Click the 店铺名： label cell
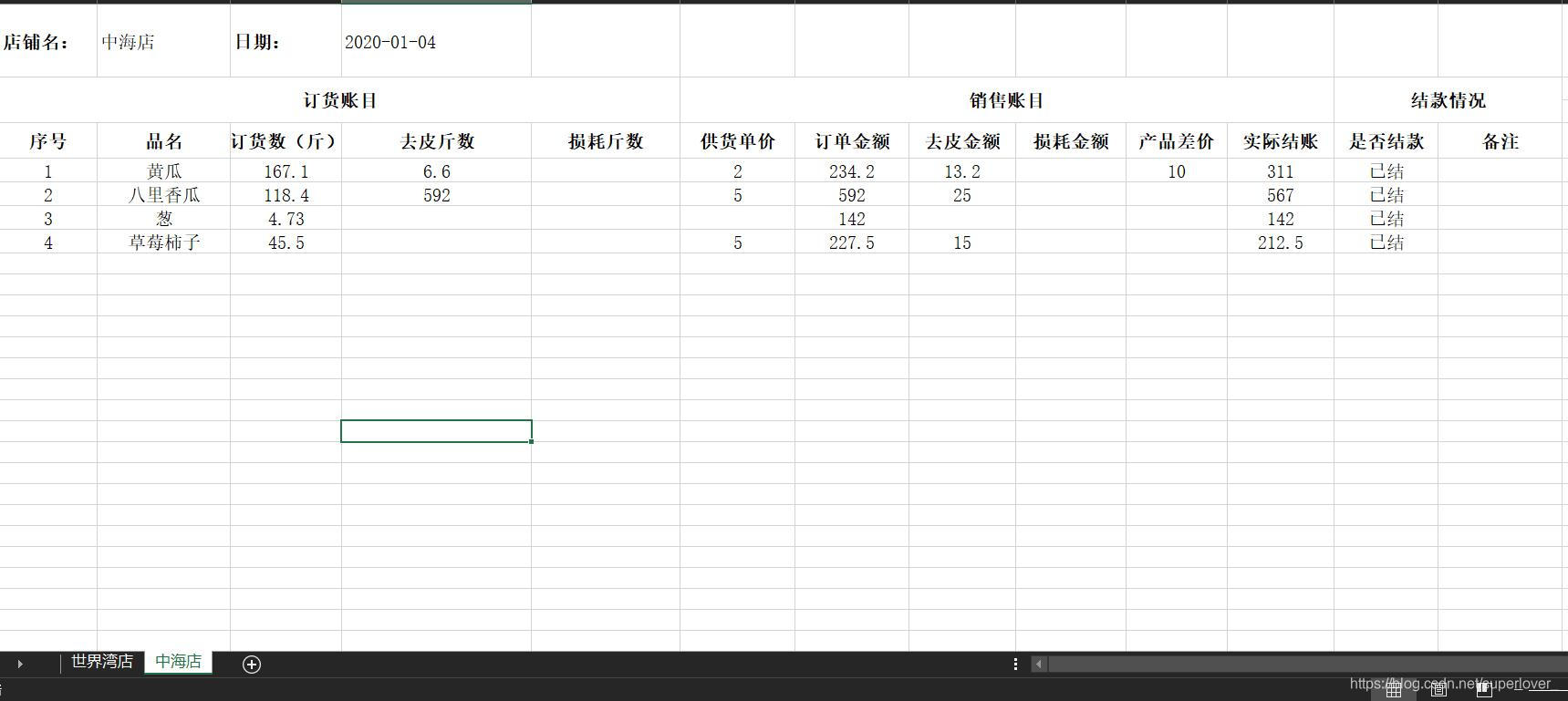1568x701 pixels. click(48, 42)
